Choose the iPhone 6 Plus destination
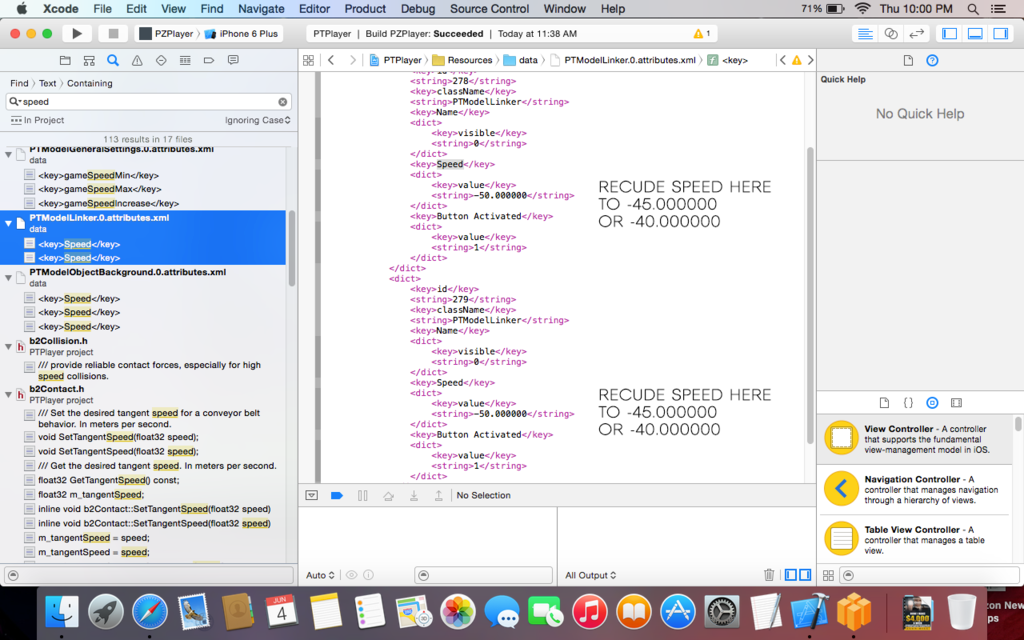This screenshot has width=1024, height=640. 242,34
